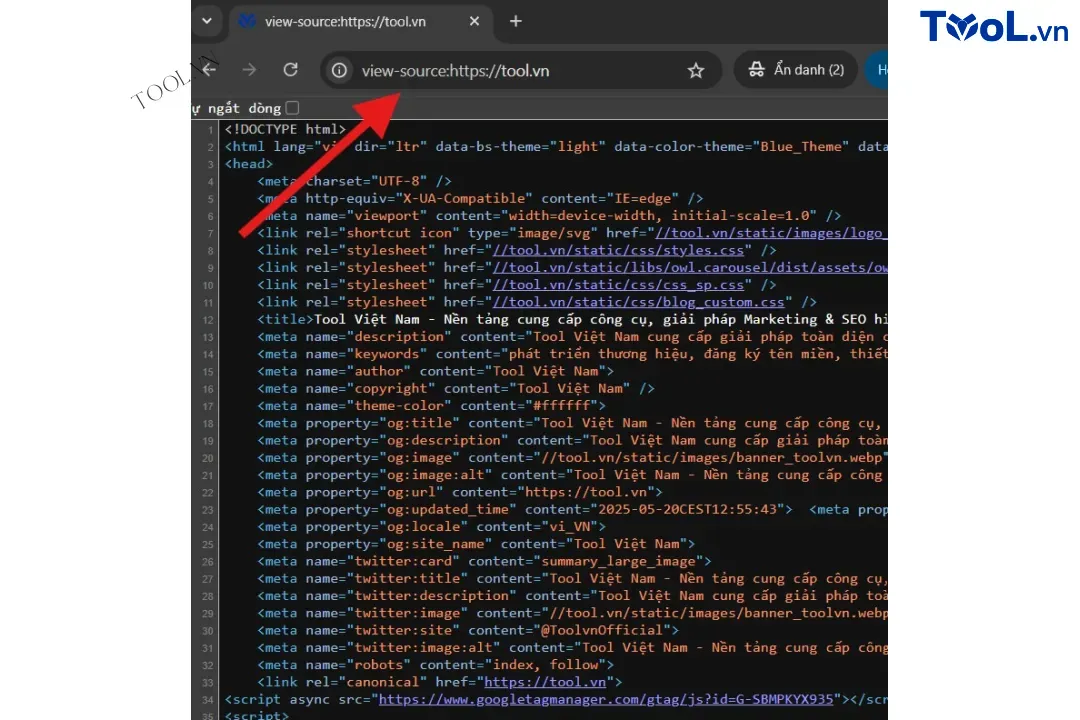This screenshot has width=1080, height=720.
Task: Go forward with the forward arrow
Action: point(249,70)
